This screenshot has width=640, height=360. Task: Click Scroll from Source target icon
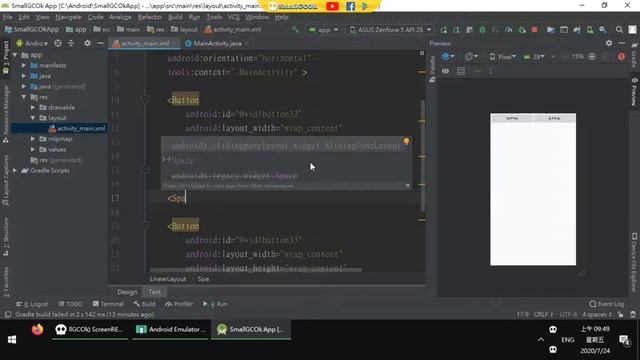coord(58,43)
